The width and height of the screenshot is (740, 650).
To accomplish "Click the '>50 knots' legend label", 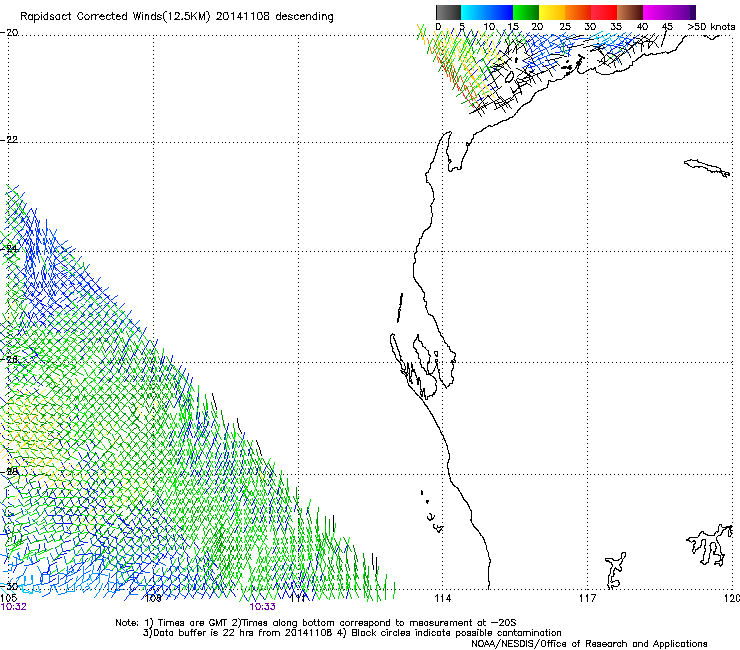I will point(711,27).
